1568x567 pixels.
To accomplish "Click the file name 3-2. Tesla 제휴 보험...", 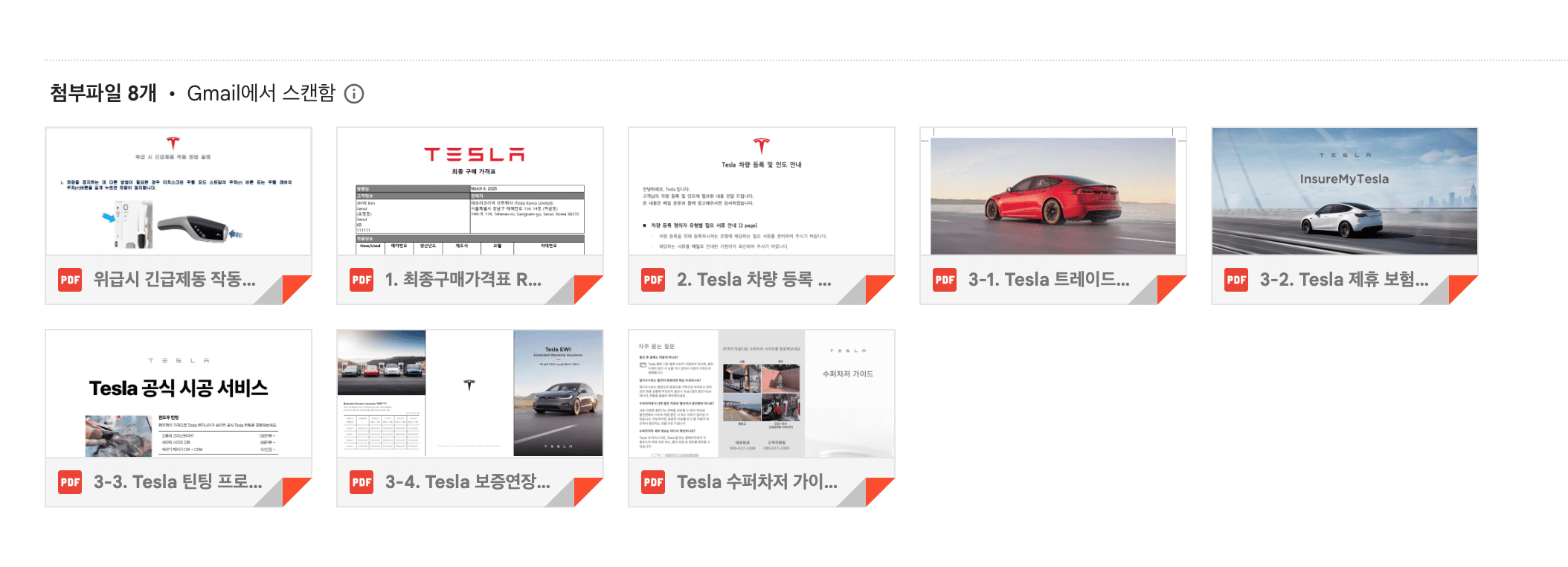I will point(1344,280).
